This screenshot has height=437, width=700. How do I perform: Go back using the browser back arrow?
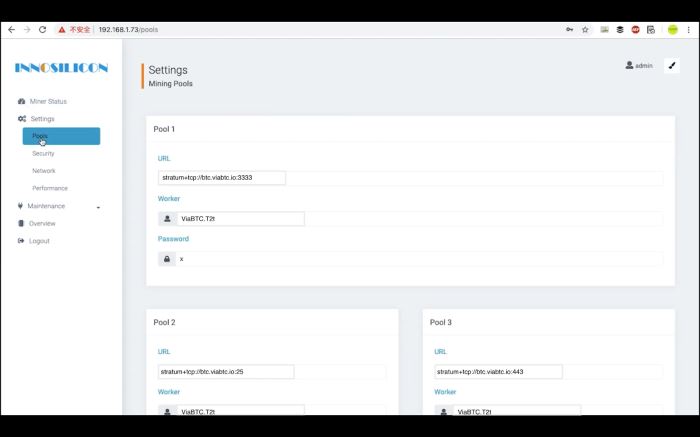point(12,29)
